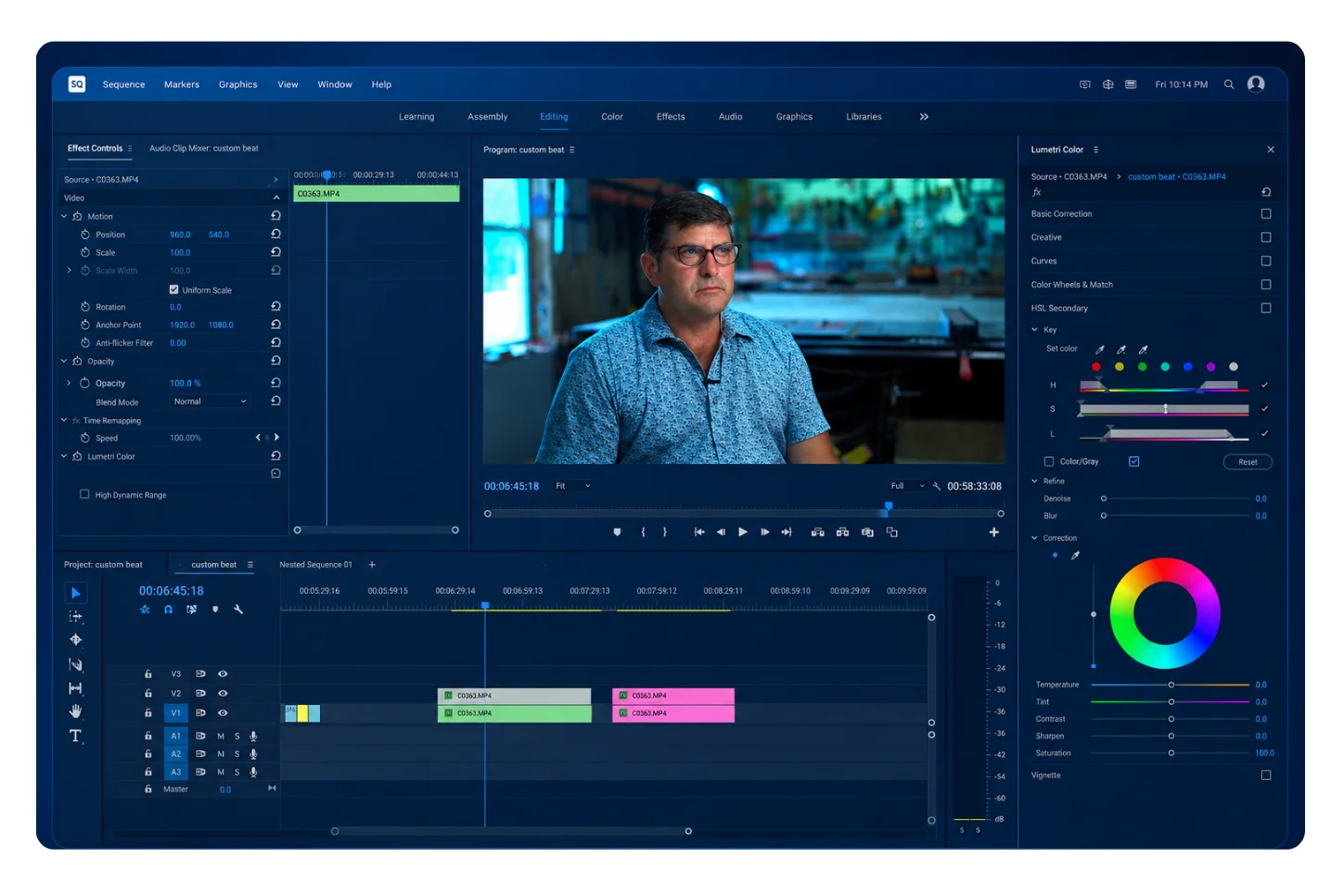Image resolution: width=1344 pixels, height=896 pixels.
Task: Adjust the Temperature slider
Action: click(x=1171, y=685)
